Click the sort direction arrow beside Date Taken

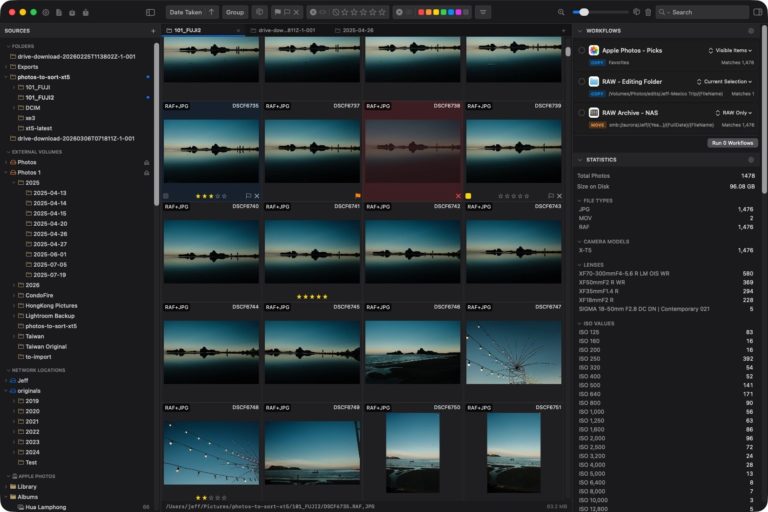point(212,12)
